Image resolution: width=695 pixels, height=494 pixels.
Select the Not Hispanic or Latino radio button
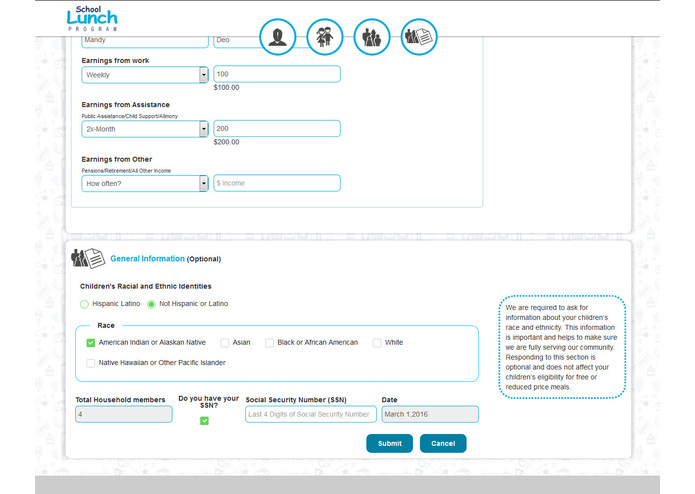[x=151, y=304]
